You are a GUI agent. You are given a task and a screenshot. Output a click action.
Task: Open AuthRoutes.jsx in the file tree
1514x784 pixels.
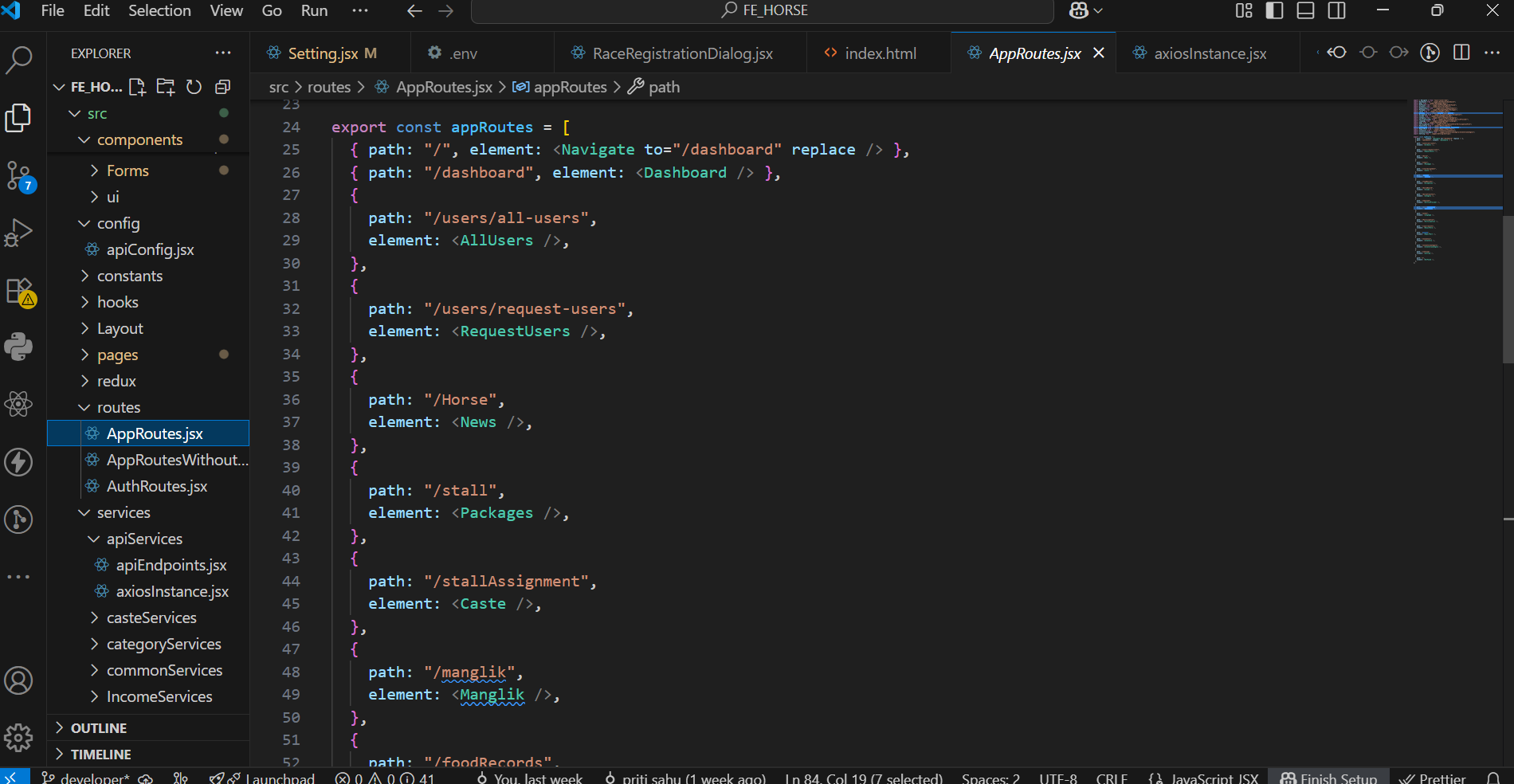(x=157, y=486)
